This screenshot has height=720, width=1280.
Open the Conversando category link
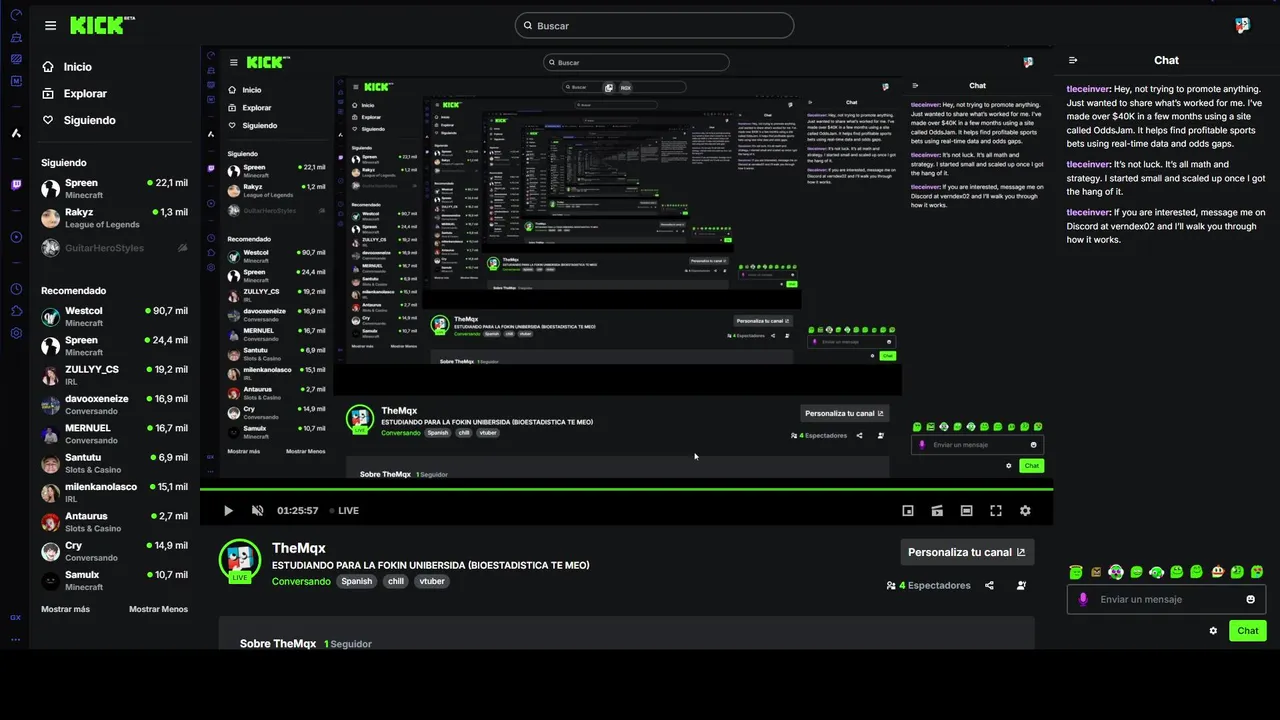301,581
